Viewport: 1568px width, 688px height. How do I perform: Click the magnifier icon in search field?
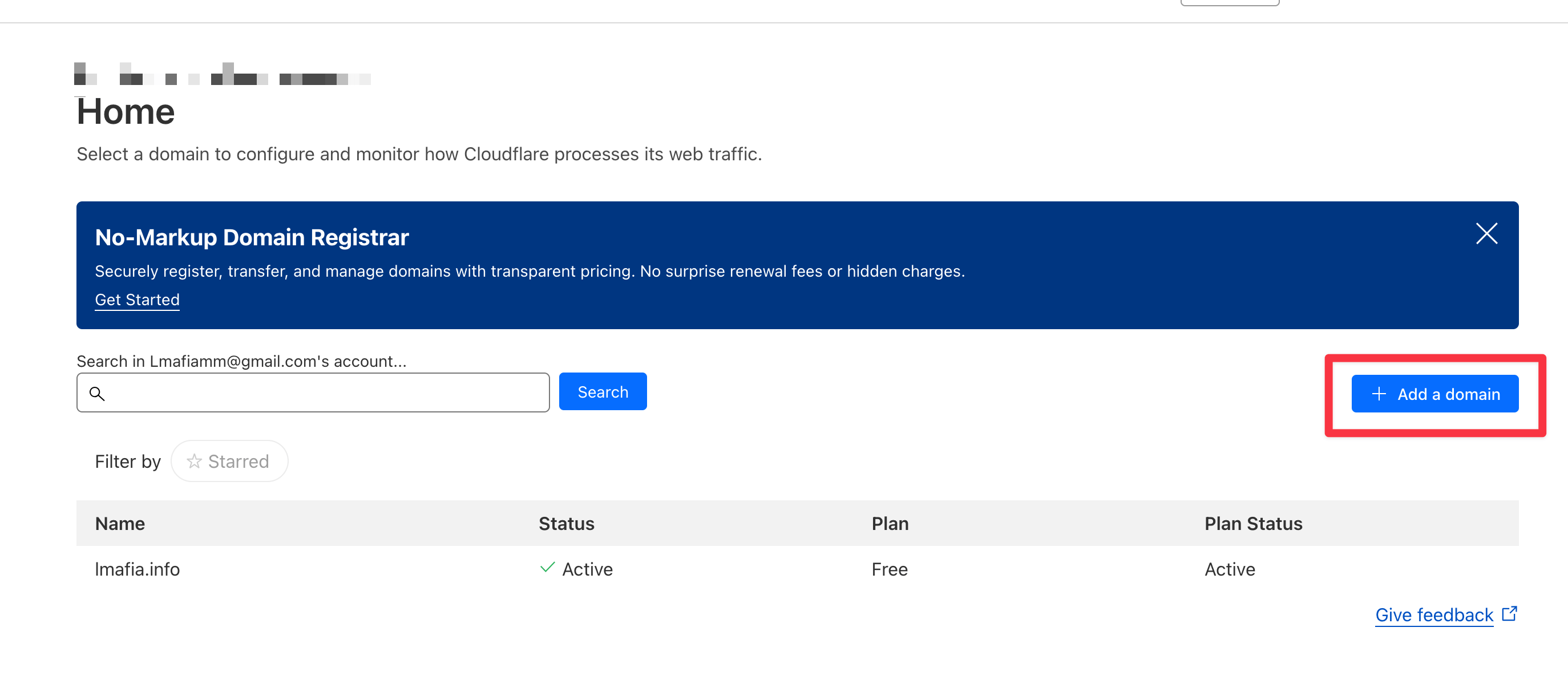click(97, 394)
